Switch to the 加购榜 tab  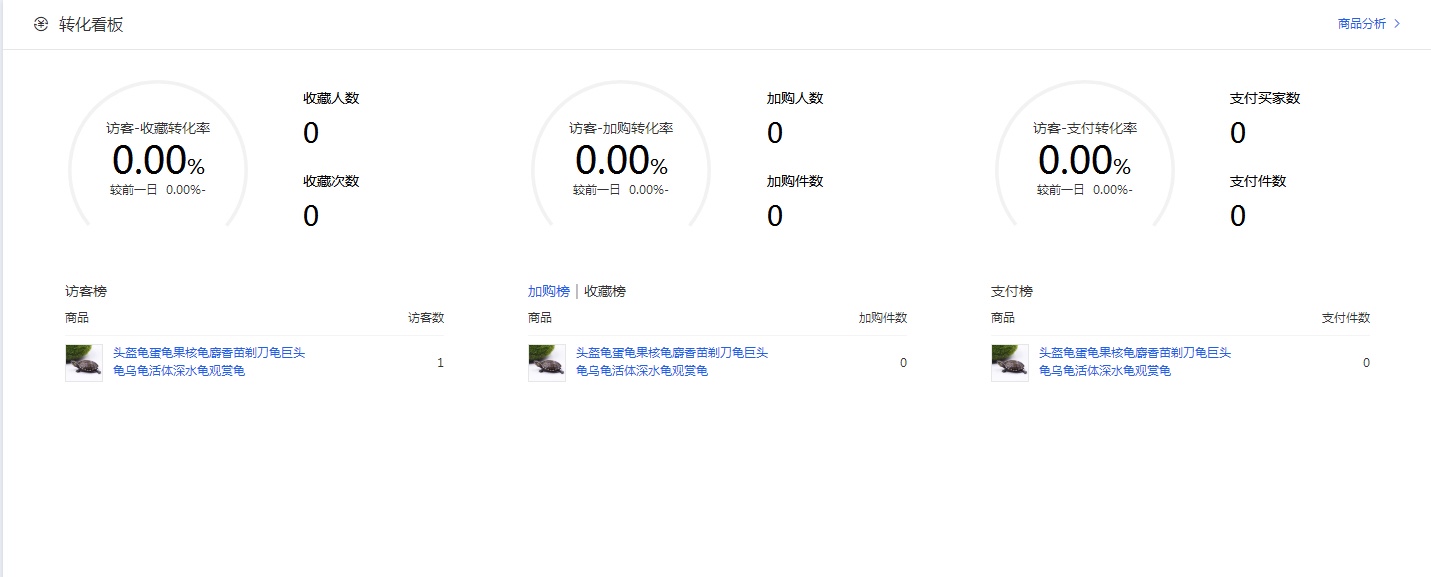tap(548, 291)
